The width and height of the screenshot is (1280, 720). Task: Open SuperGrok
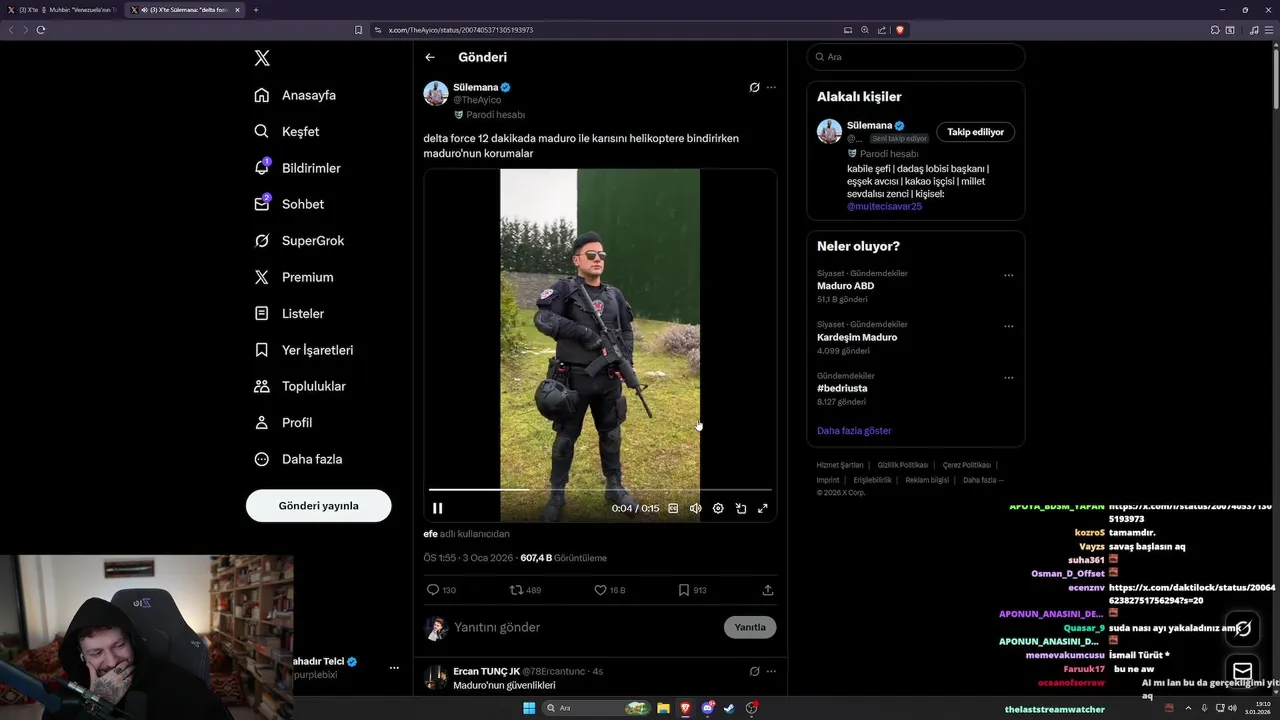[299, 241]
